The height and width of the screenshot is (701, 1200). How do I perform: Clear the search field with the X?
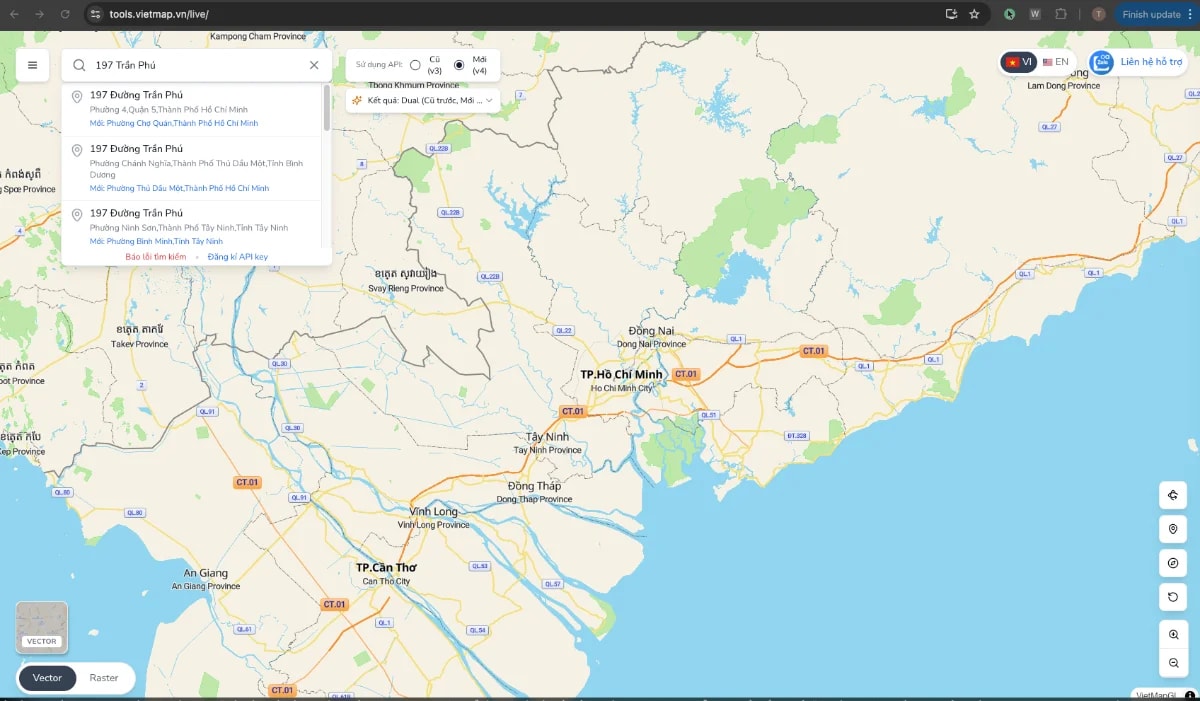313,64
